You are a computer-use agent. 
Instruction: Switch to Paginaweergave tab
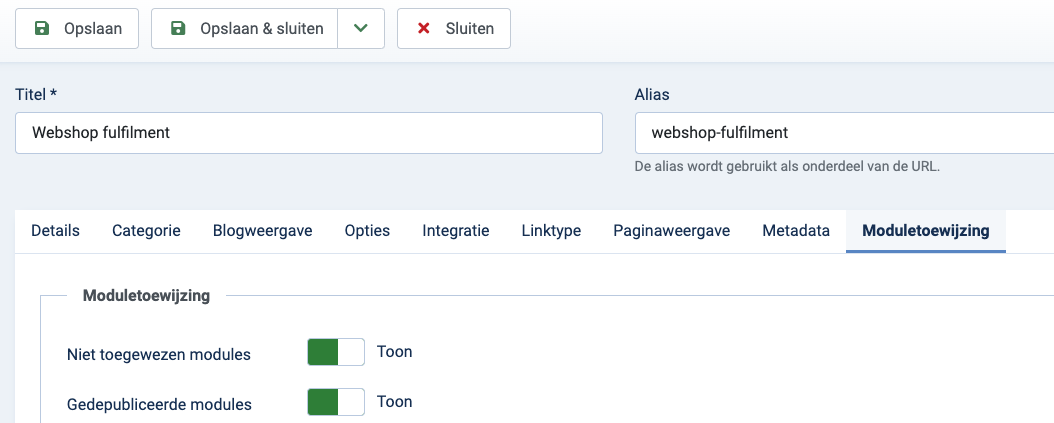click(672, 231)
